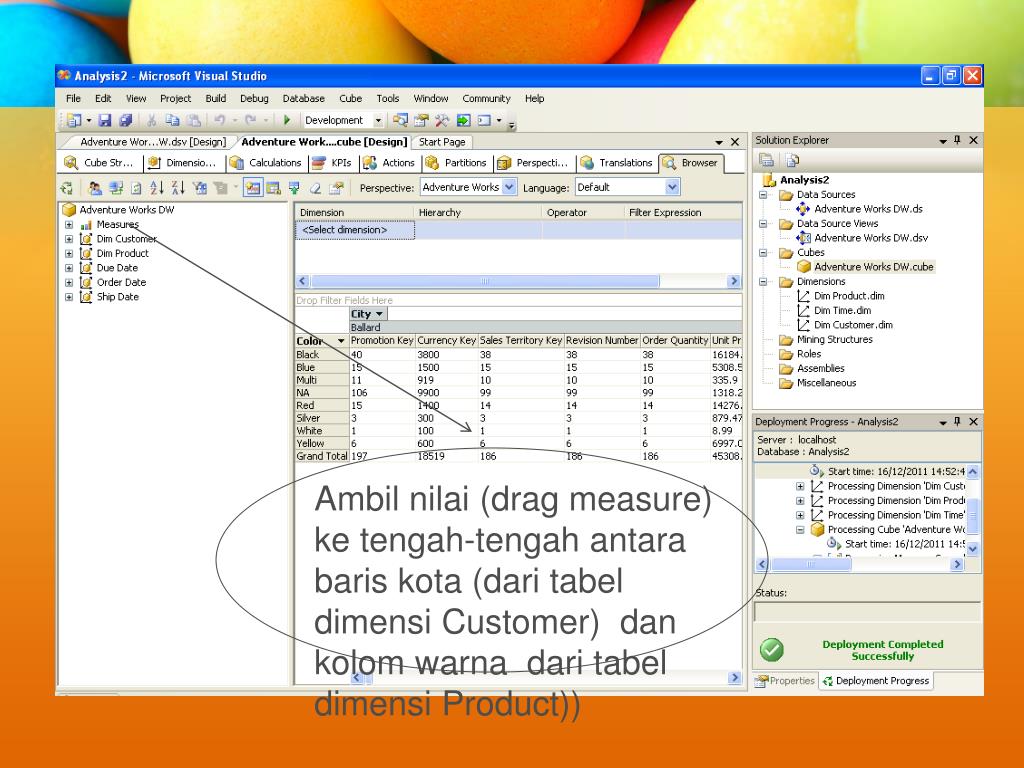Click the Adventure Works DW.ds data source icon
Screen dimensions: 1024x768
point(802,209)
